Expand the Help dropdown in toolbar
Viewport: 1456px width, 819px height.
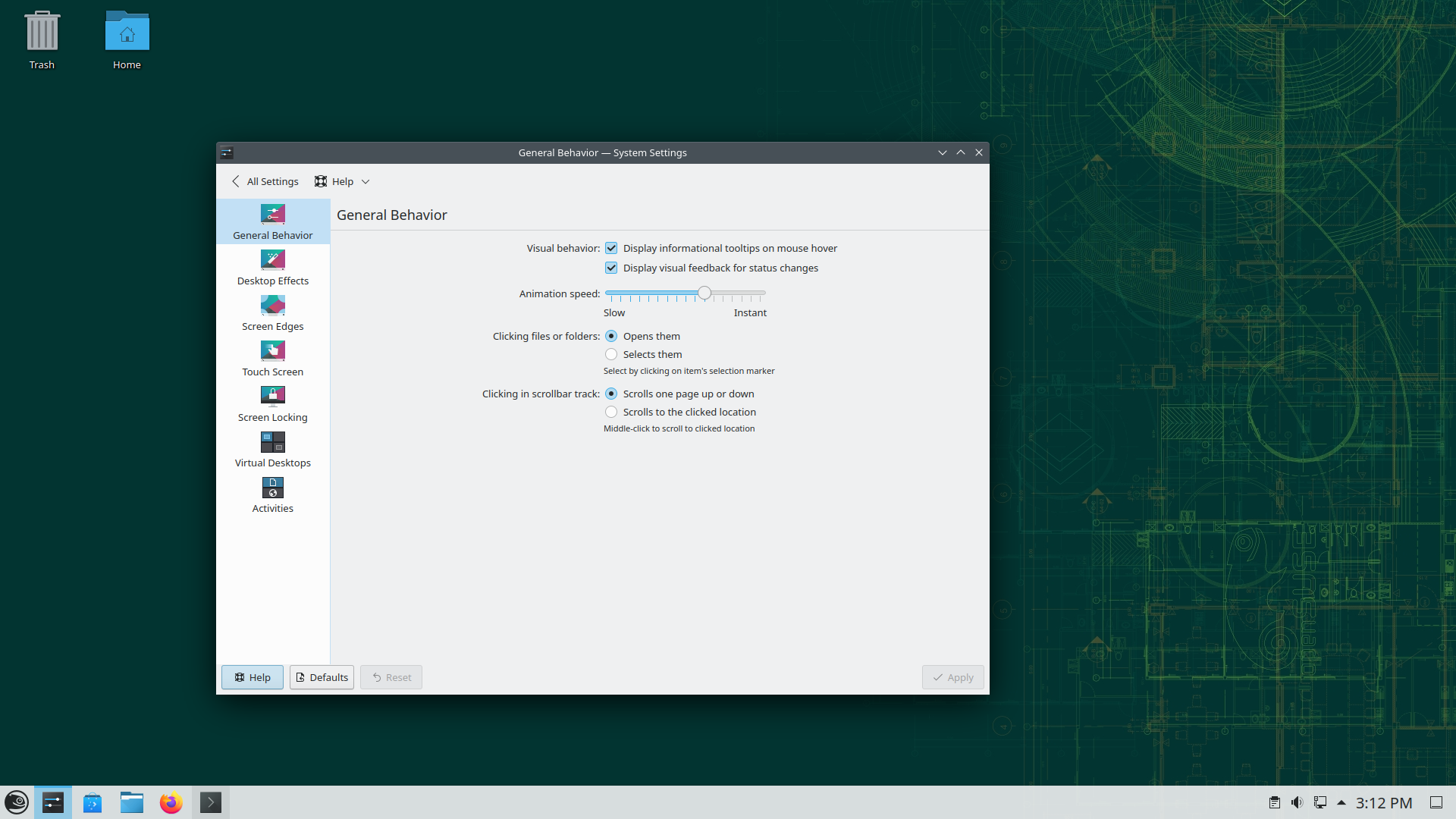(x=342, y=181)
